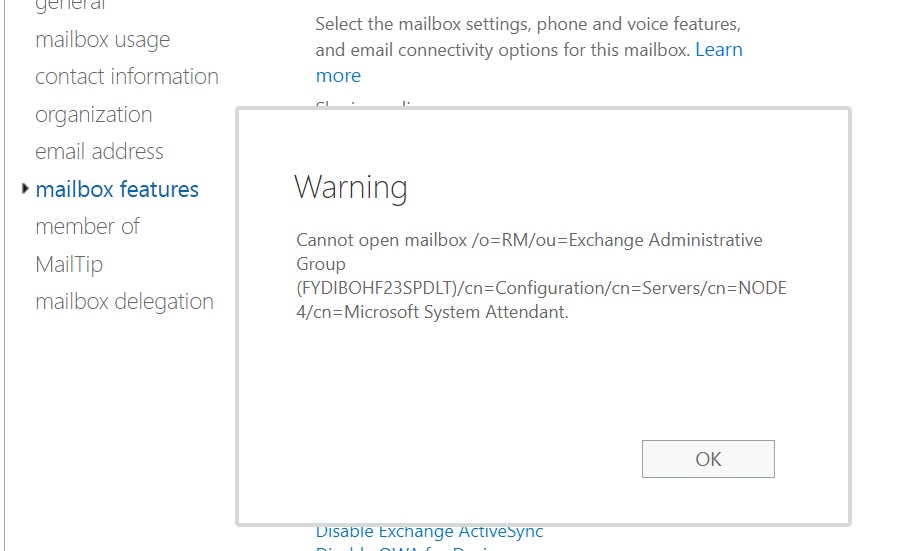Open the mailbox usage section

103,40
